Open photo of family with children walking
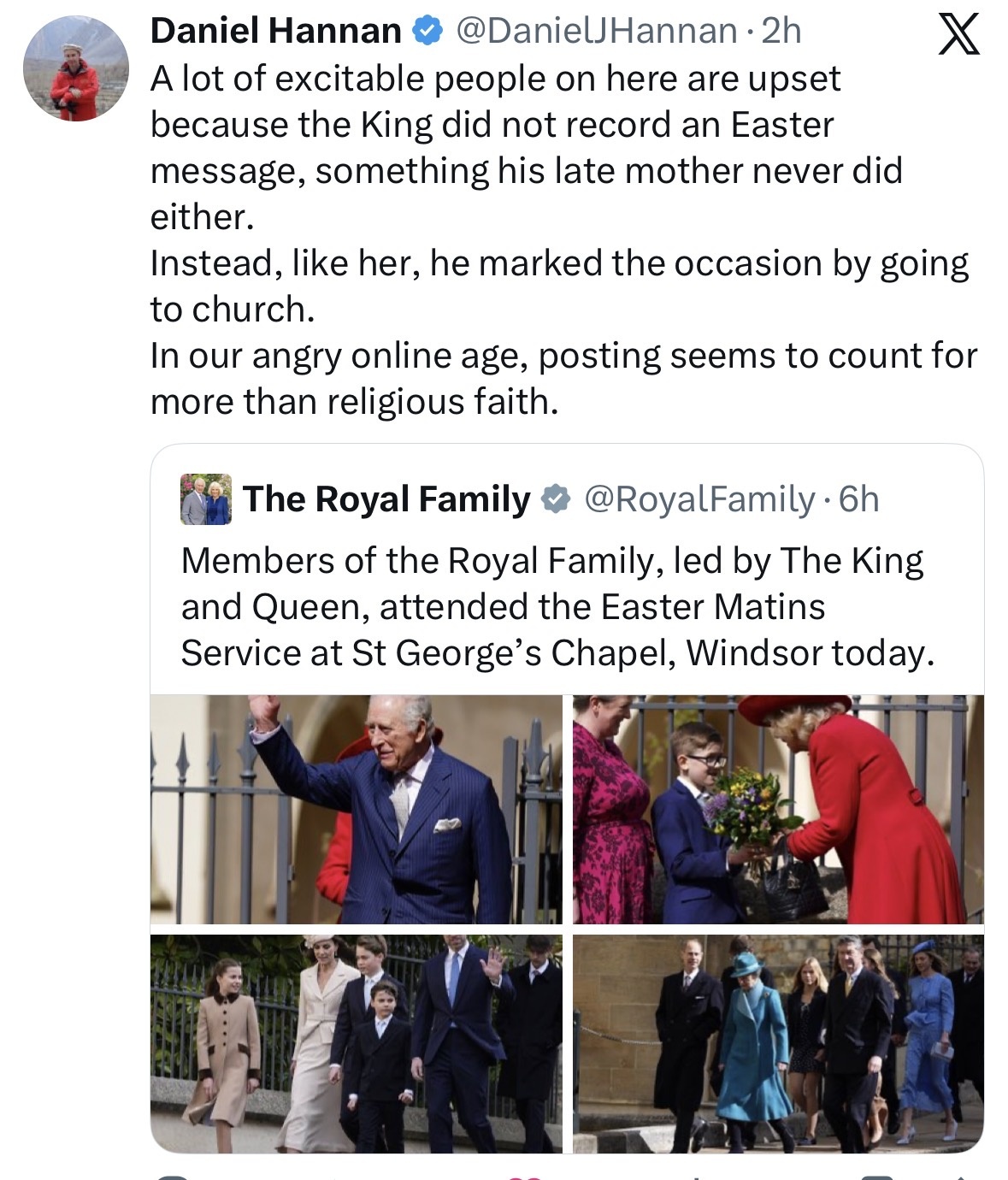Image resolution: width=1008 pixels, height=1180 pixels. (x=356, y=1043)
